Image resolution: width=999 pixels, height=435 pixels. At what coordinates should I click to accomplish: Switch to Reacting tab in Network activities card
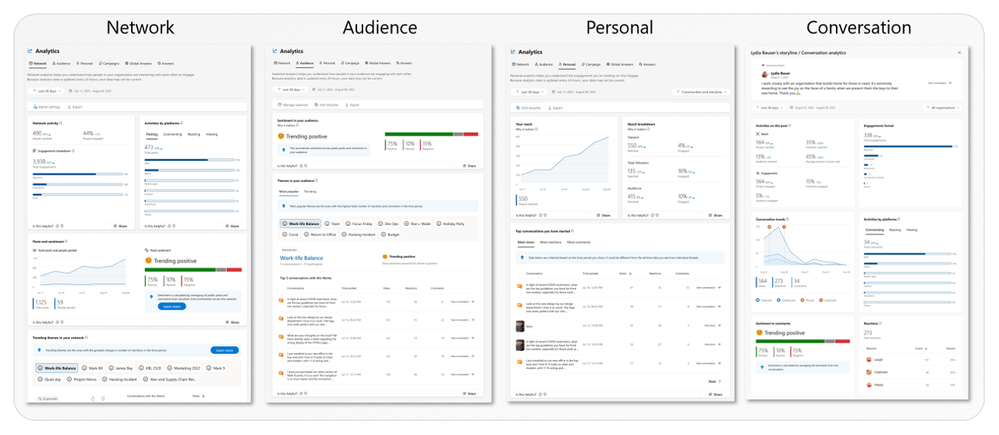(194, 134)
